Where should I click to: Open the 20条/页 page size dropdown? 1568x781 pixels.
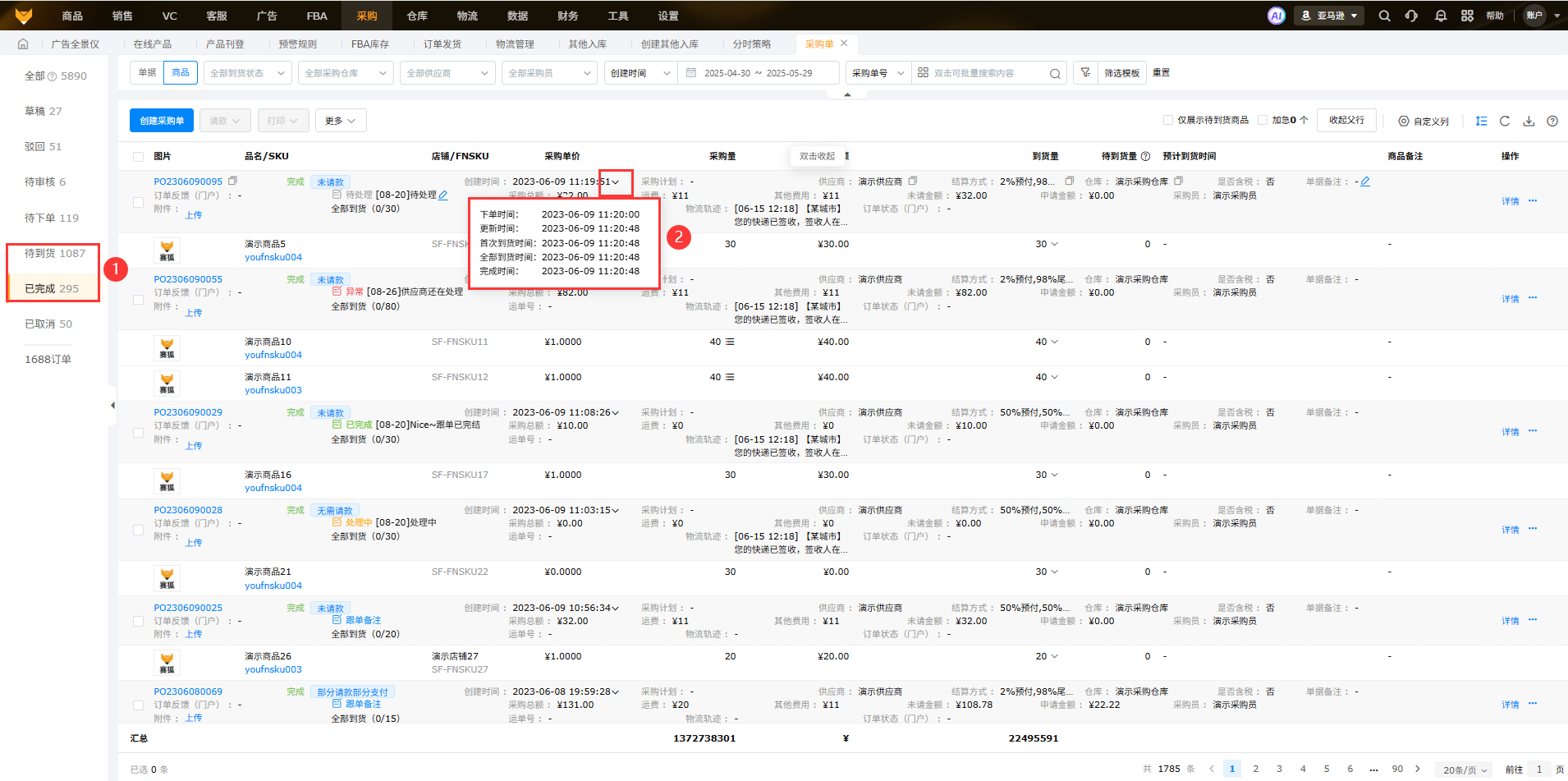point(1465,770)
